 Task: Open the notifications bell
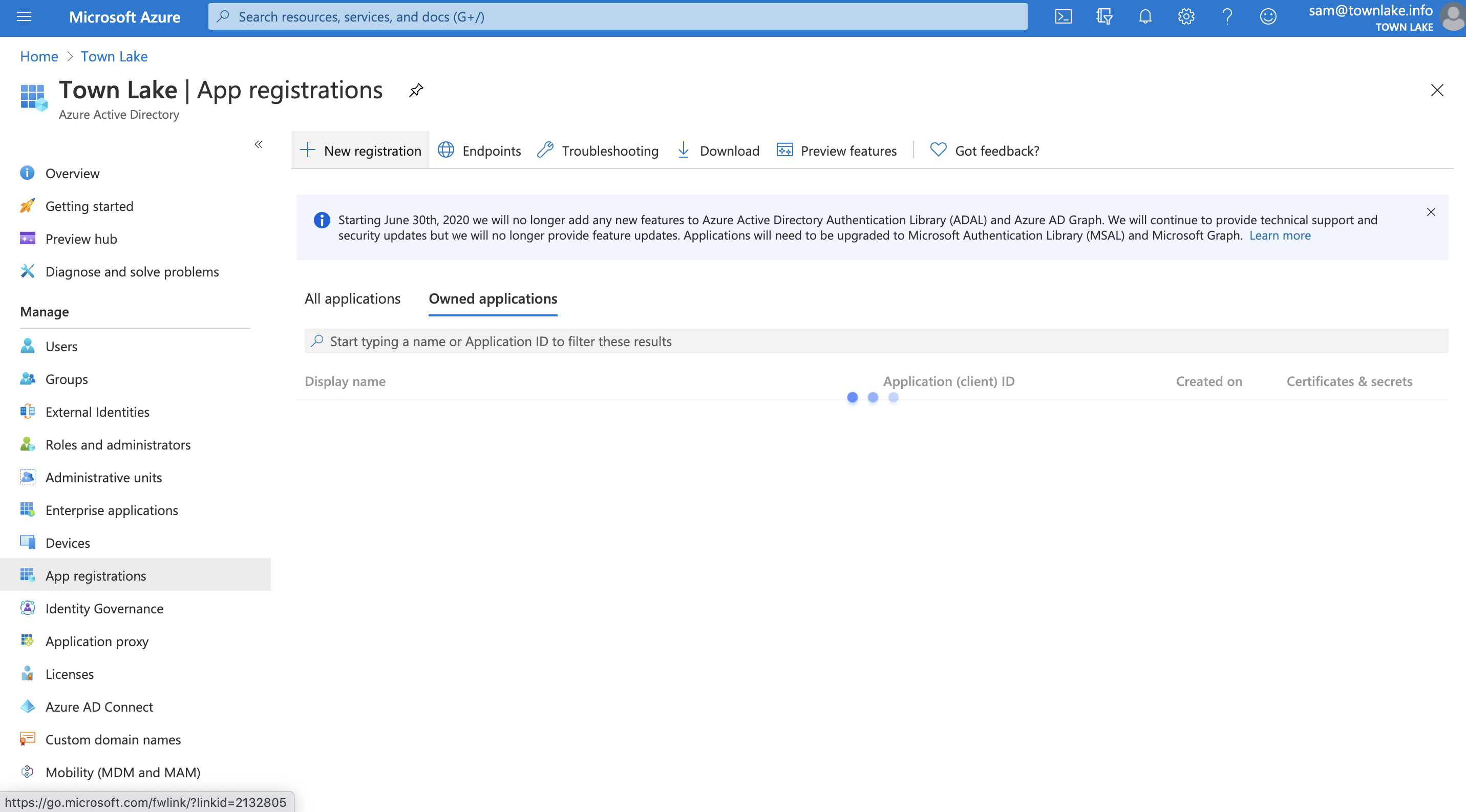pyautogui.click(x=1145, y=16)
